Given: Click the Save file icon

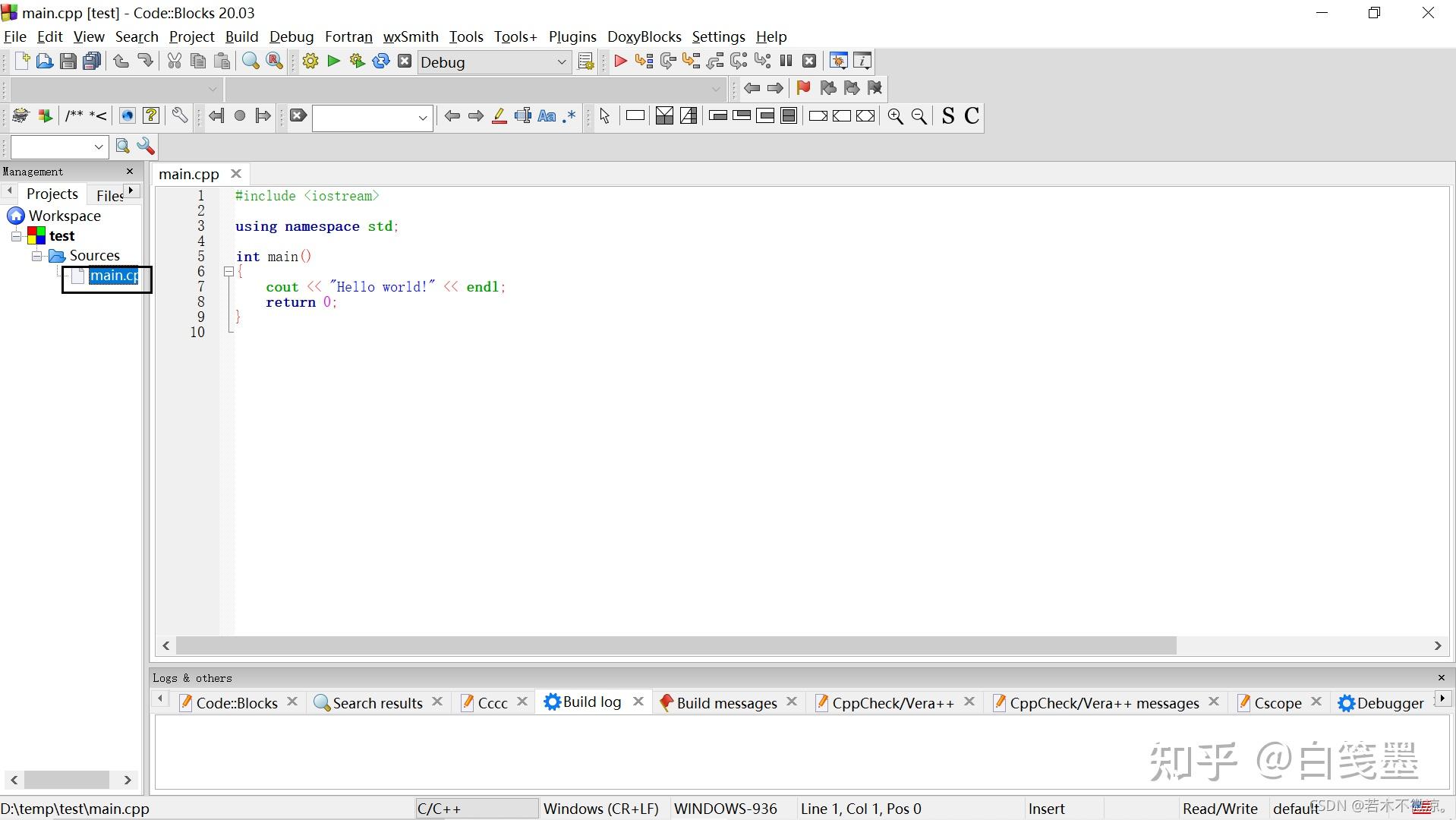Looking at the screenshot, I should 68,61.
